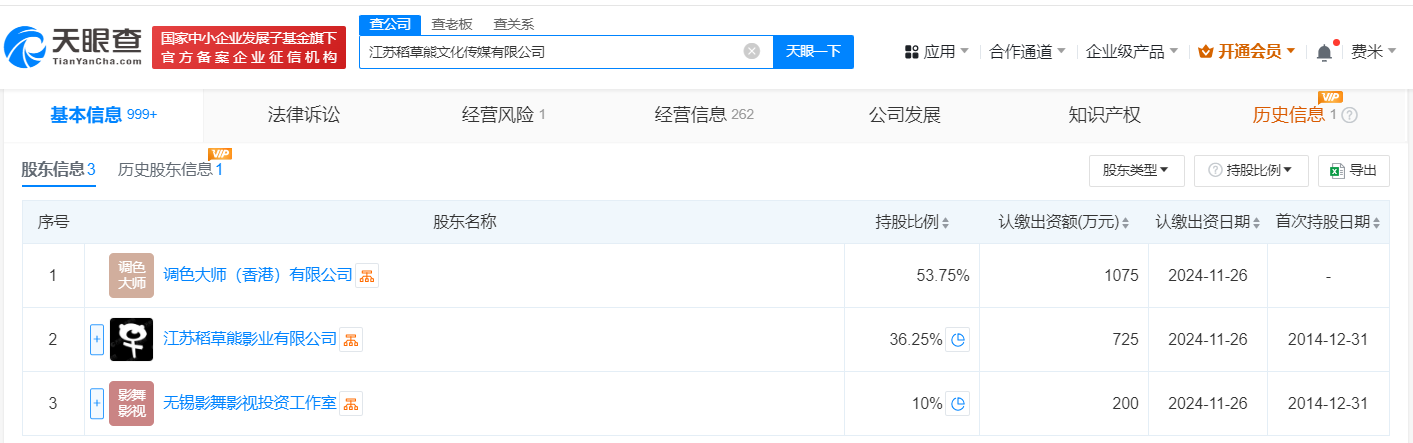Screen dimensions: 1413x443
Task: Select the 法律诉讼 tab
Action: tap(304, 115)
